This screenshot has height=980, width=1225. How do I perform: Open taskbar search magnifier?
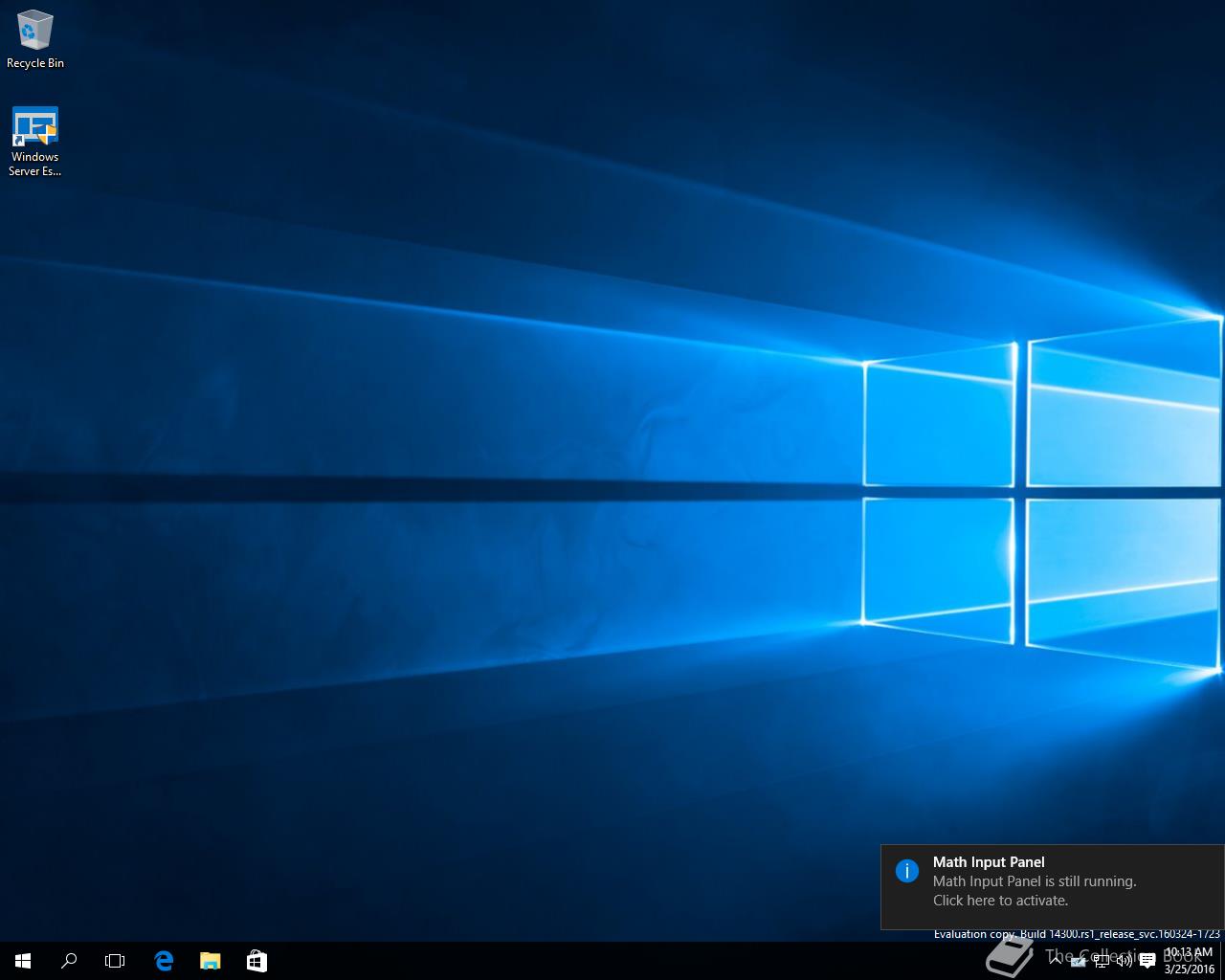[x=69, y=961]
